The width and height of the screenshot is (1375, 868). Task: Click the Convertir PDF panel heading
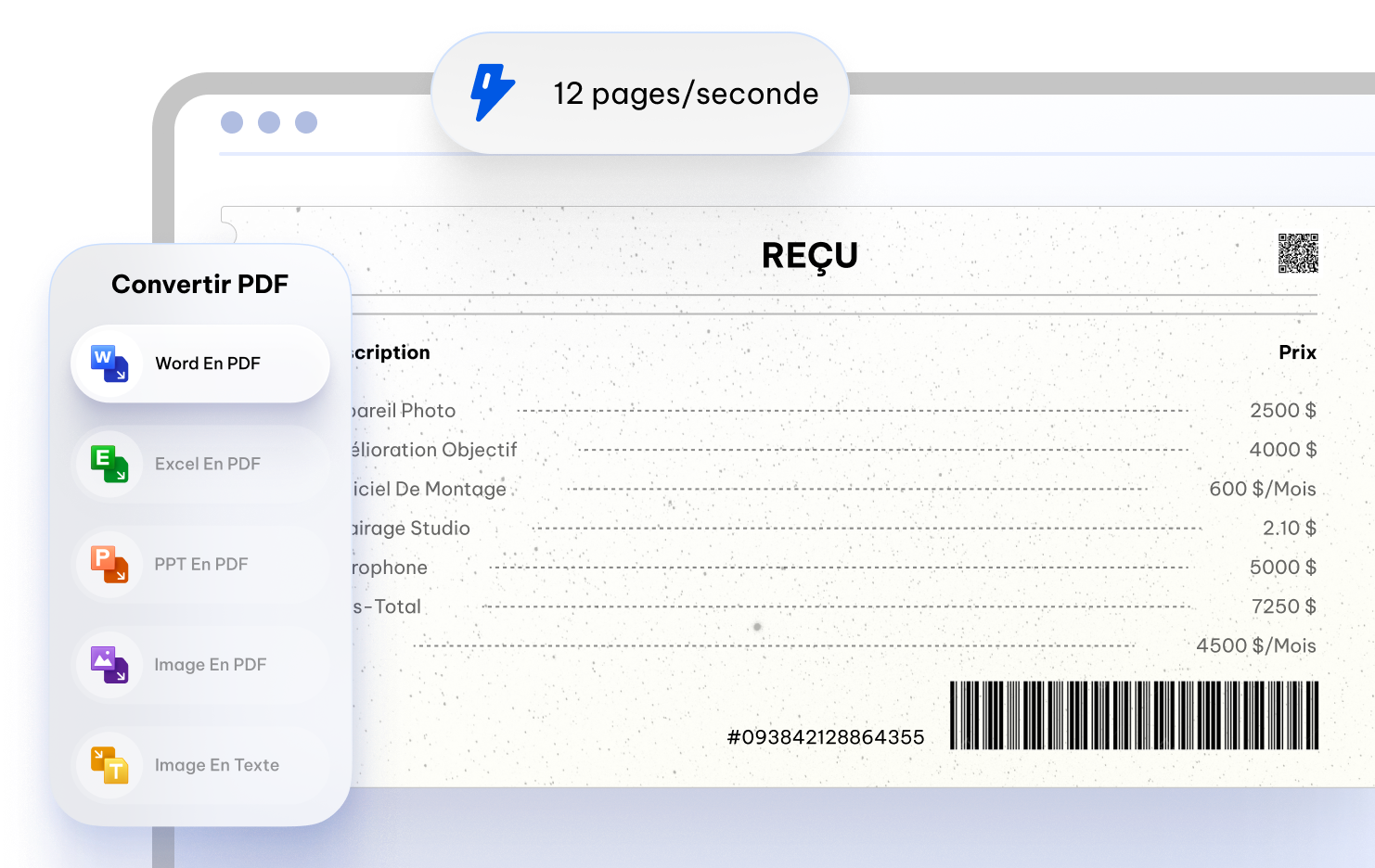[200, 284]
